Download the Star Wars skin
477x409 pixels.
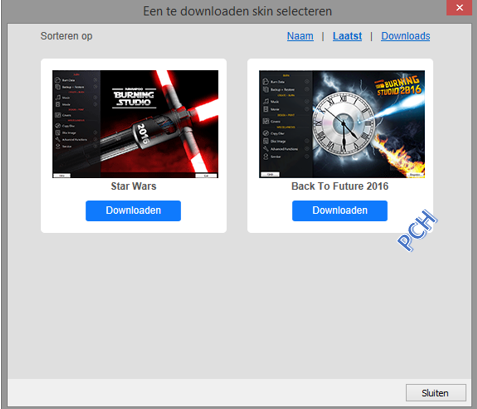click(133, 211)
